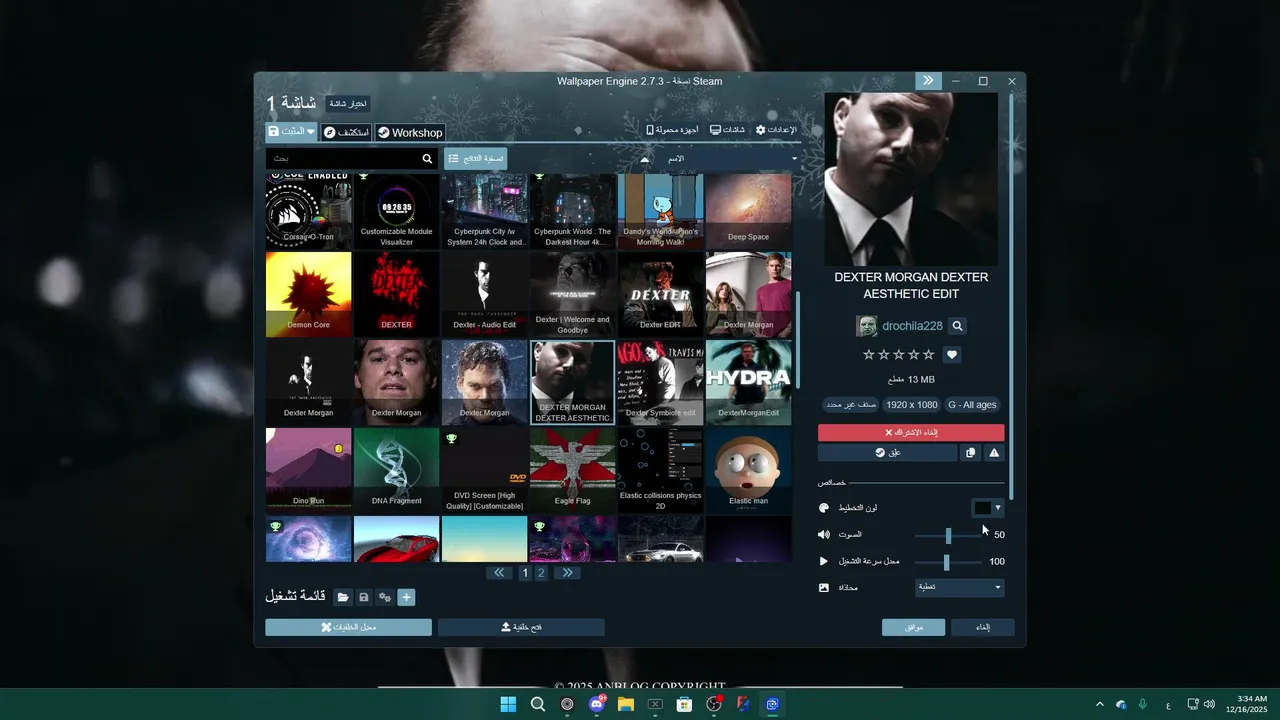1280x720 pixels.
Task: Open mobile devices (أجهزة محمولة) menu
Action: (x=672, y=130)
